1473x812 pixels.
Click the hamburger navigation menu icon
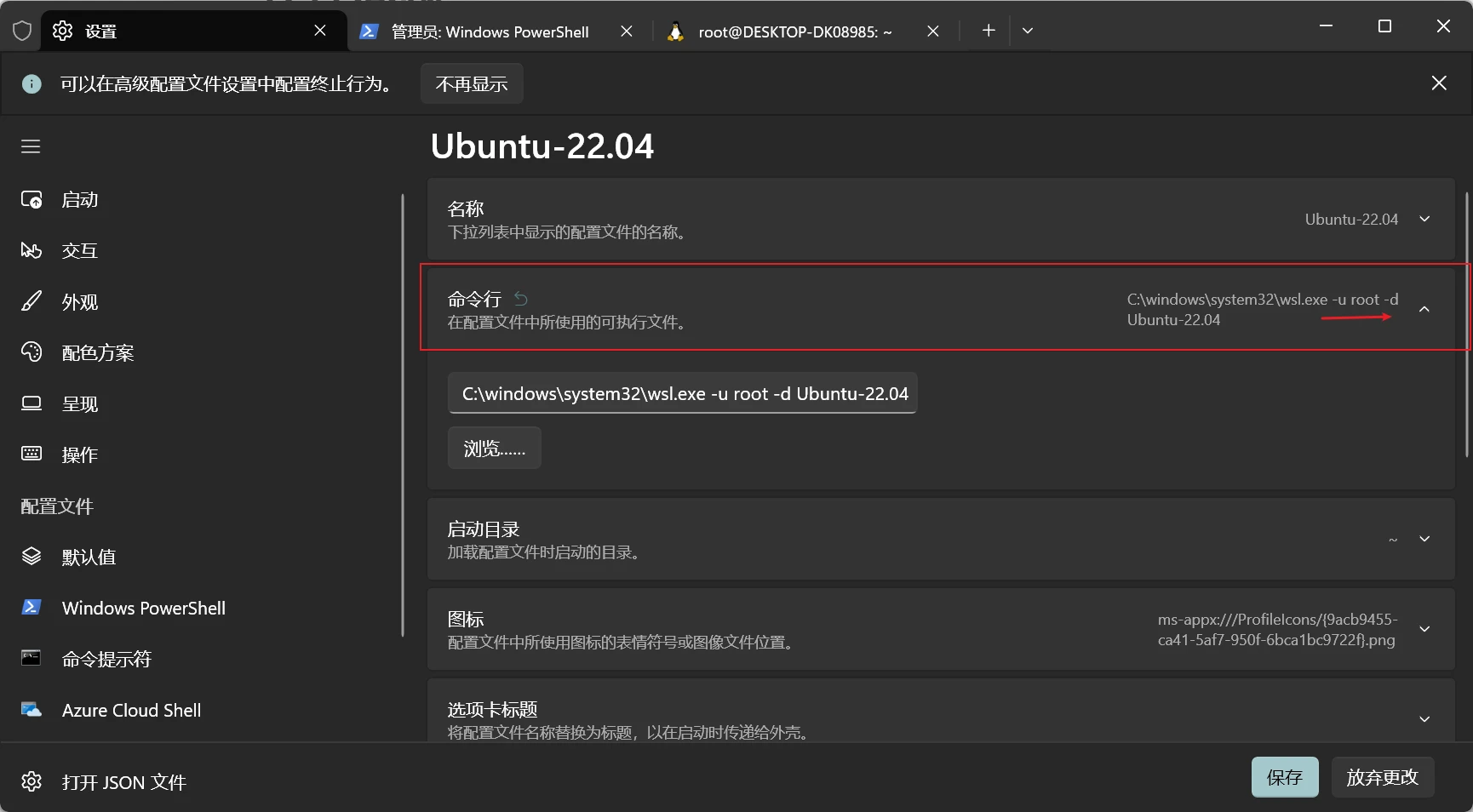31,146
